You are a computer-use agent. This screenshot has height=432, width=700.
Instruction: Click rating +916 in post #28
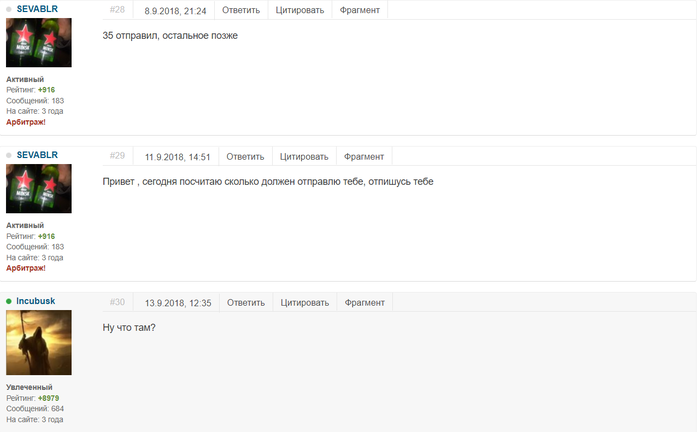pyautogui.click(x=46, y=90)
